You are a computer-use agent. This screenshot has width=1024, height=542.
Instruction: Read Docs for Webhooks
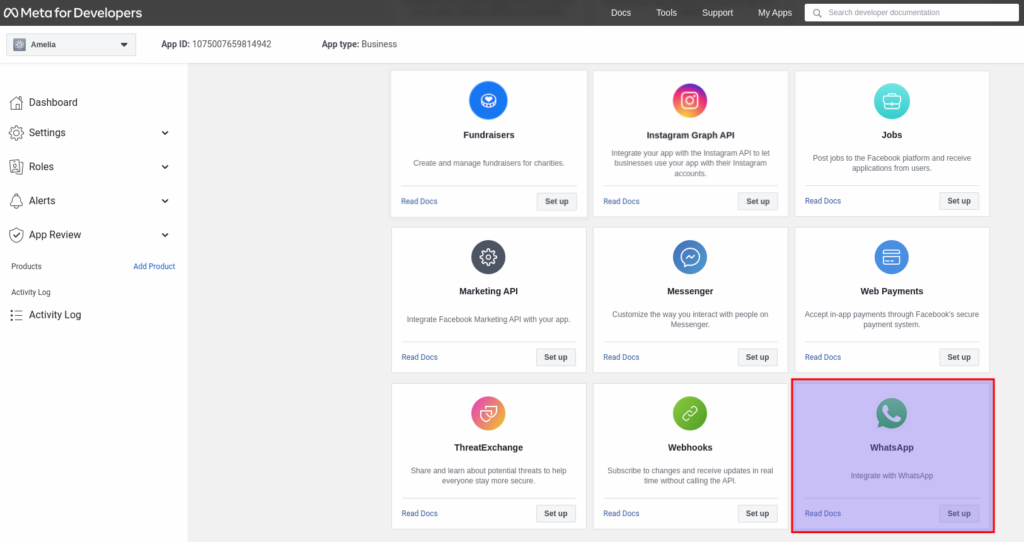click(x=621, y=513)
